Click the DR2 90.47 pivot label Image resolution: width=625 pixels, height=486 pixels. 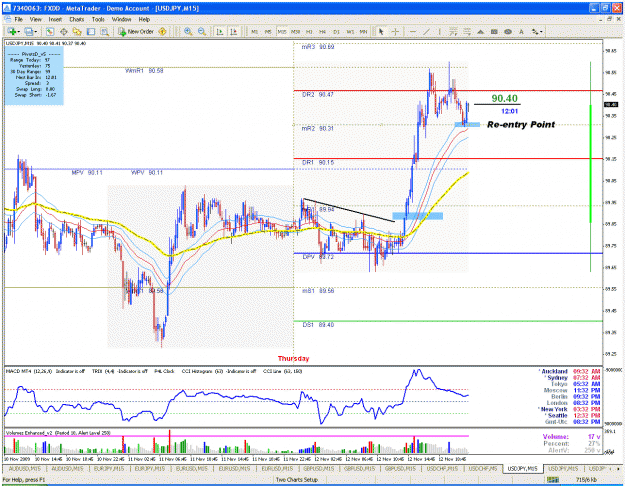pos(318,94)
